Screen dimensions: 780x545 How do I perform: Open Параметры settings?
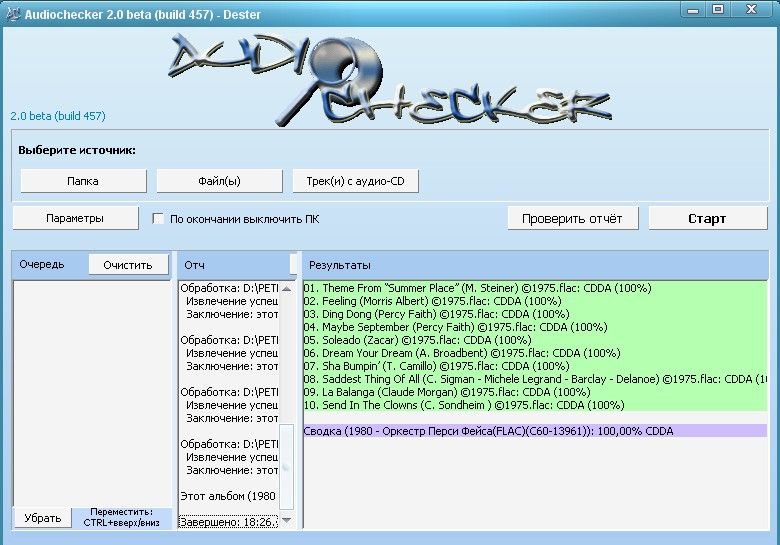click(75, 218)
